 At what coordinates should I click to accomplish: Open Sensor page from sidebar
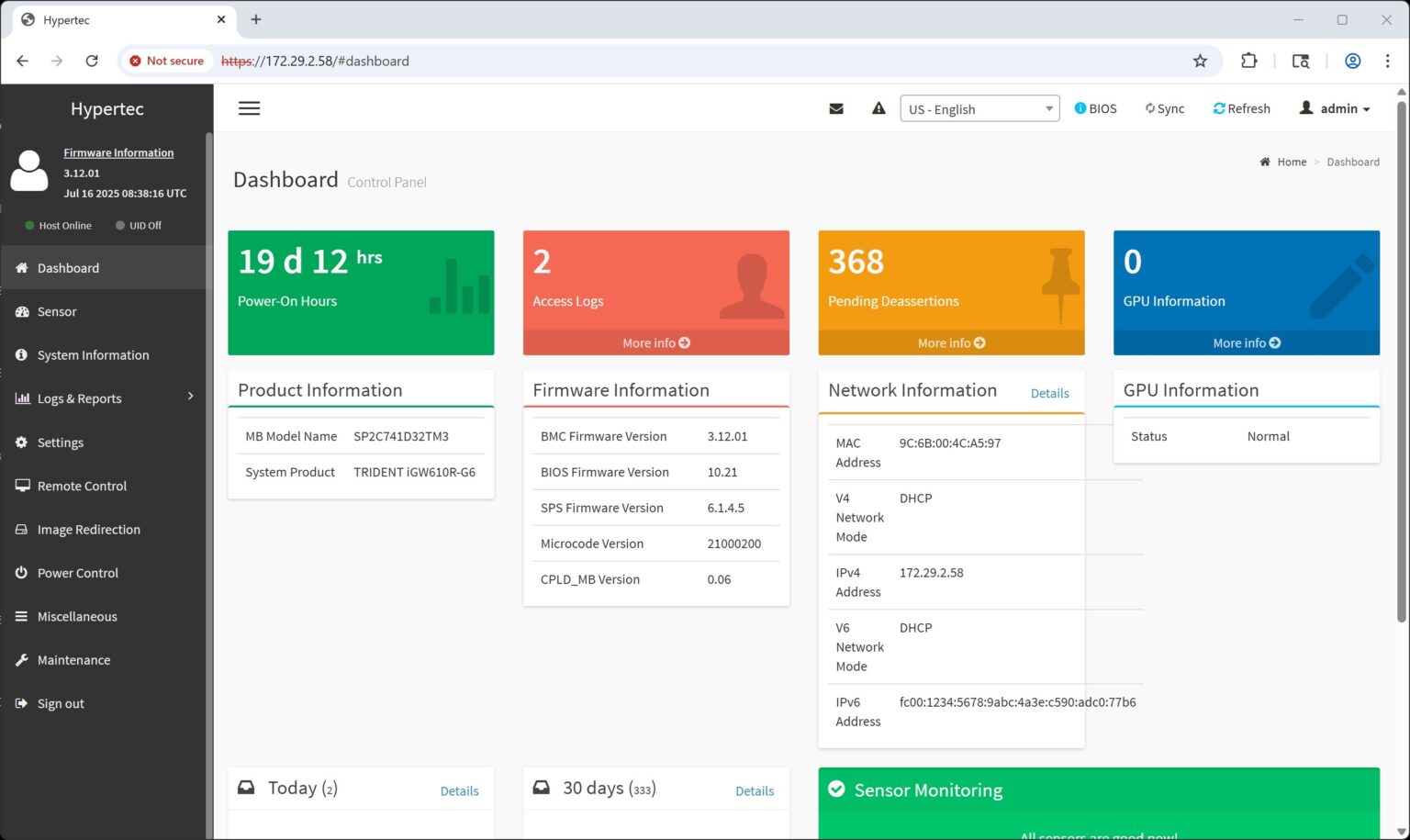pyautogui.click(x=57, y=311)
